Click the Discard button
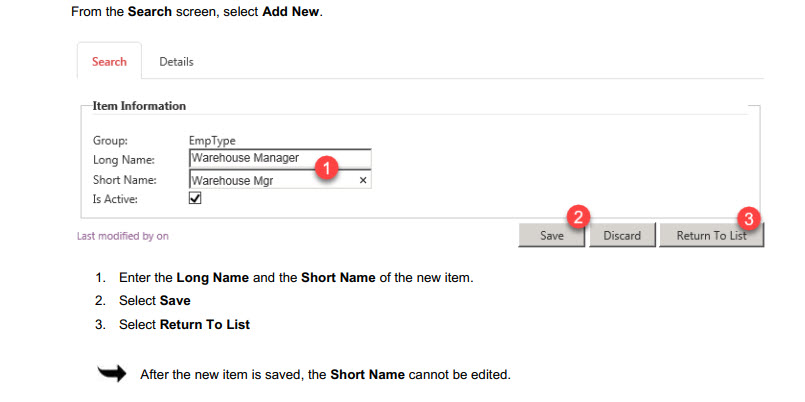Viewport: 805px width, 402px height. 621,236
